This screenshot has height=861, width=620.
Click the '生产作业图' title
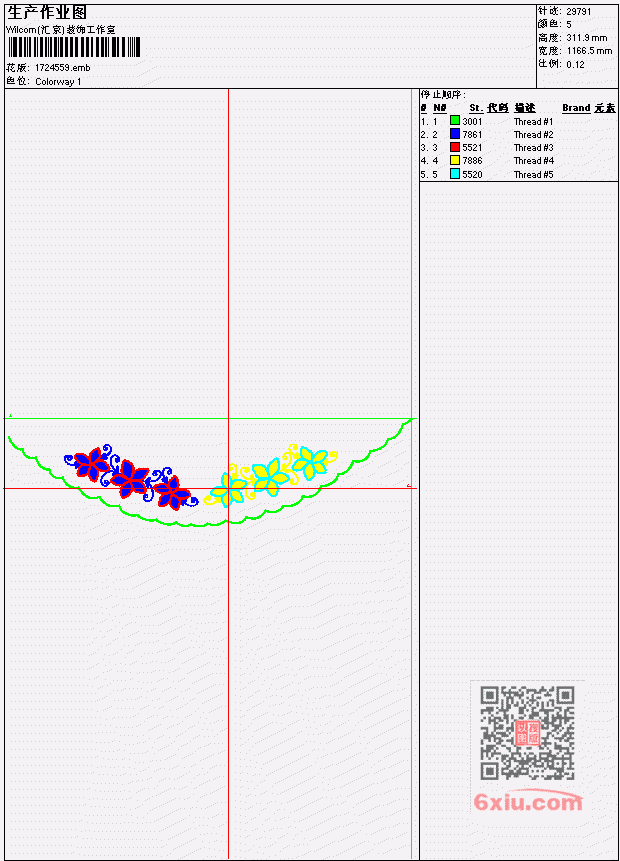click(47, 13)
